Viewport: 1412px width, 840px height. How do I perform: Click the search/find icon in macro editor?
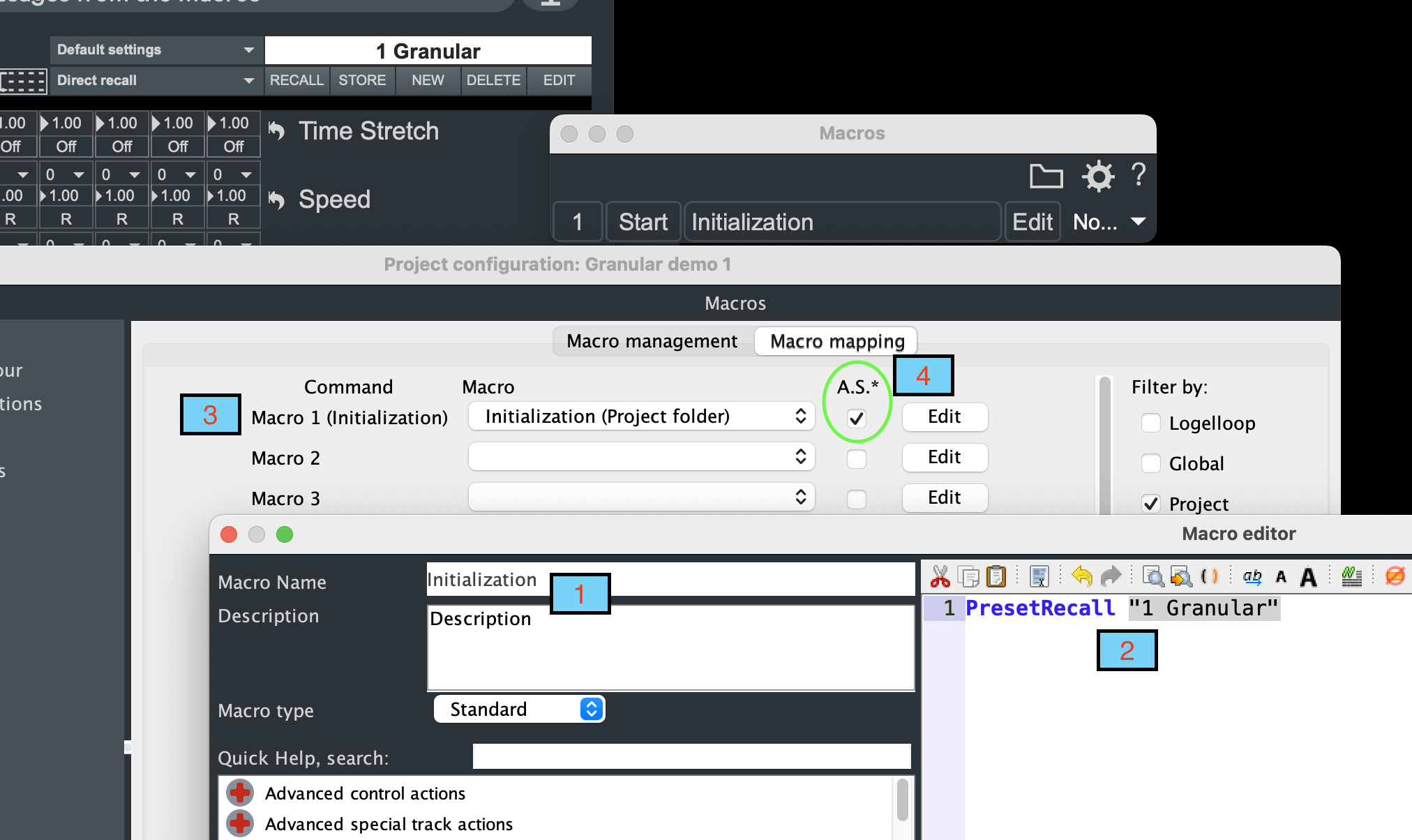(1154, 577)
